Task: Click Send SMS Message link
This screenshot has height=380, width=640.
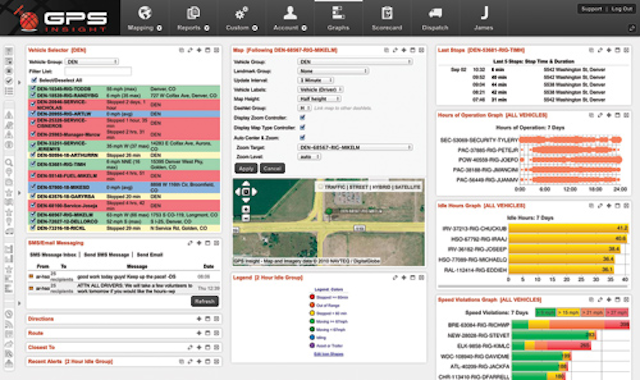Action: 107,255
